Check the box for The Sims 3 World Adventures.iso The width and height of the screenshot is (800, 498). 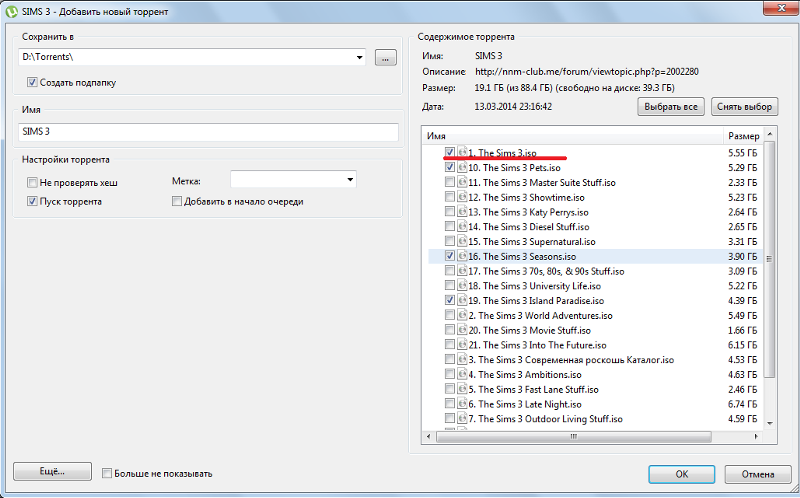[x=449, y=315]
